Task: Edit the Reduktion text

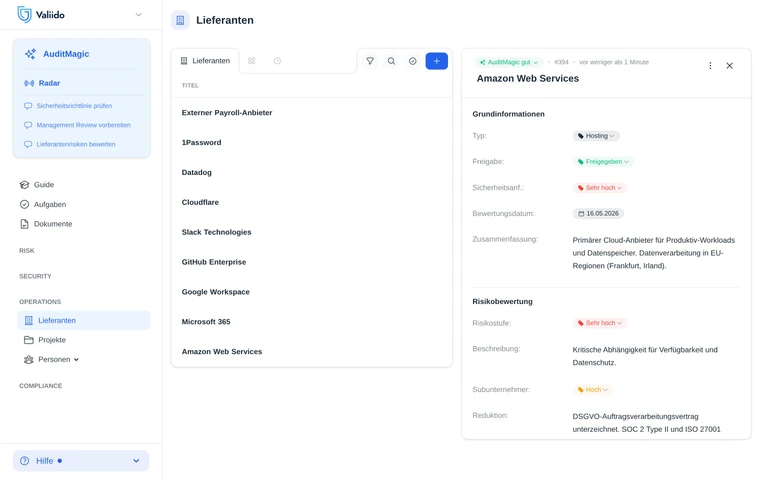Action: pyautogui.click(x=647, y=423)
